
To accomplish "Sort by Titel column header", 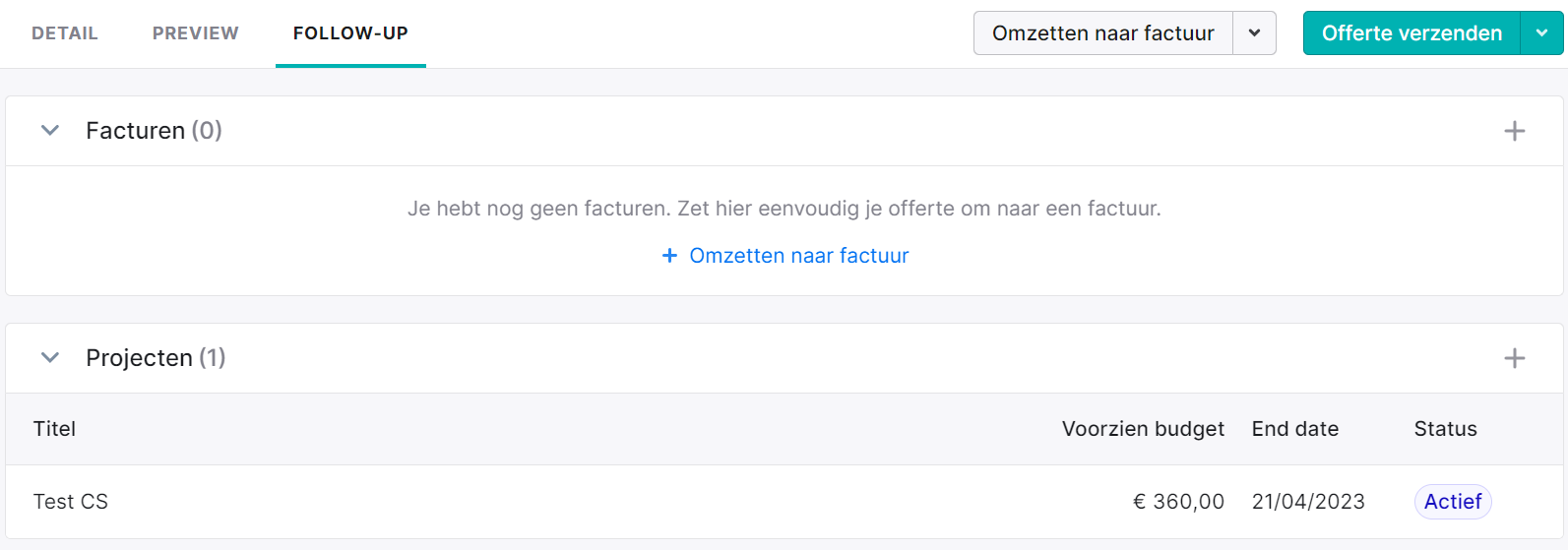I will pos(54,429).
